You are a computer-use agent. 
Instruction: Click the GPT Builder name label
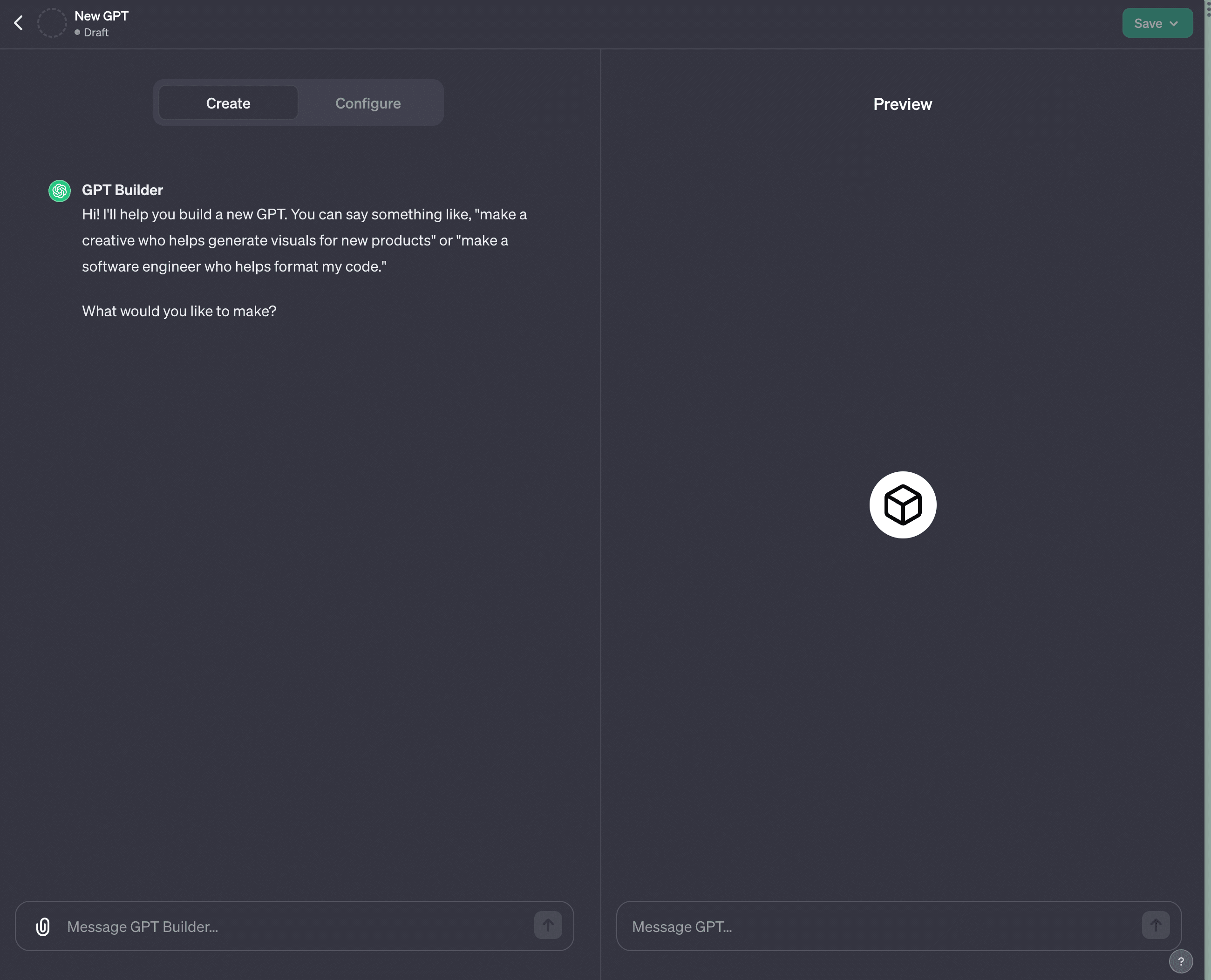pos(122,190)
